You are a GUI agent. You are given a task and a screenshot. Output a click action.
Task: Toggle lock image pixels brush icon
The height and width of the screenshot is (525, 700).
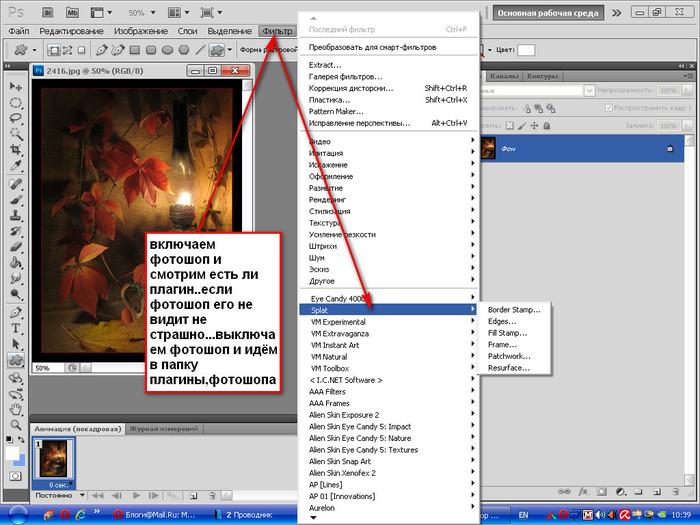point(522,126)
